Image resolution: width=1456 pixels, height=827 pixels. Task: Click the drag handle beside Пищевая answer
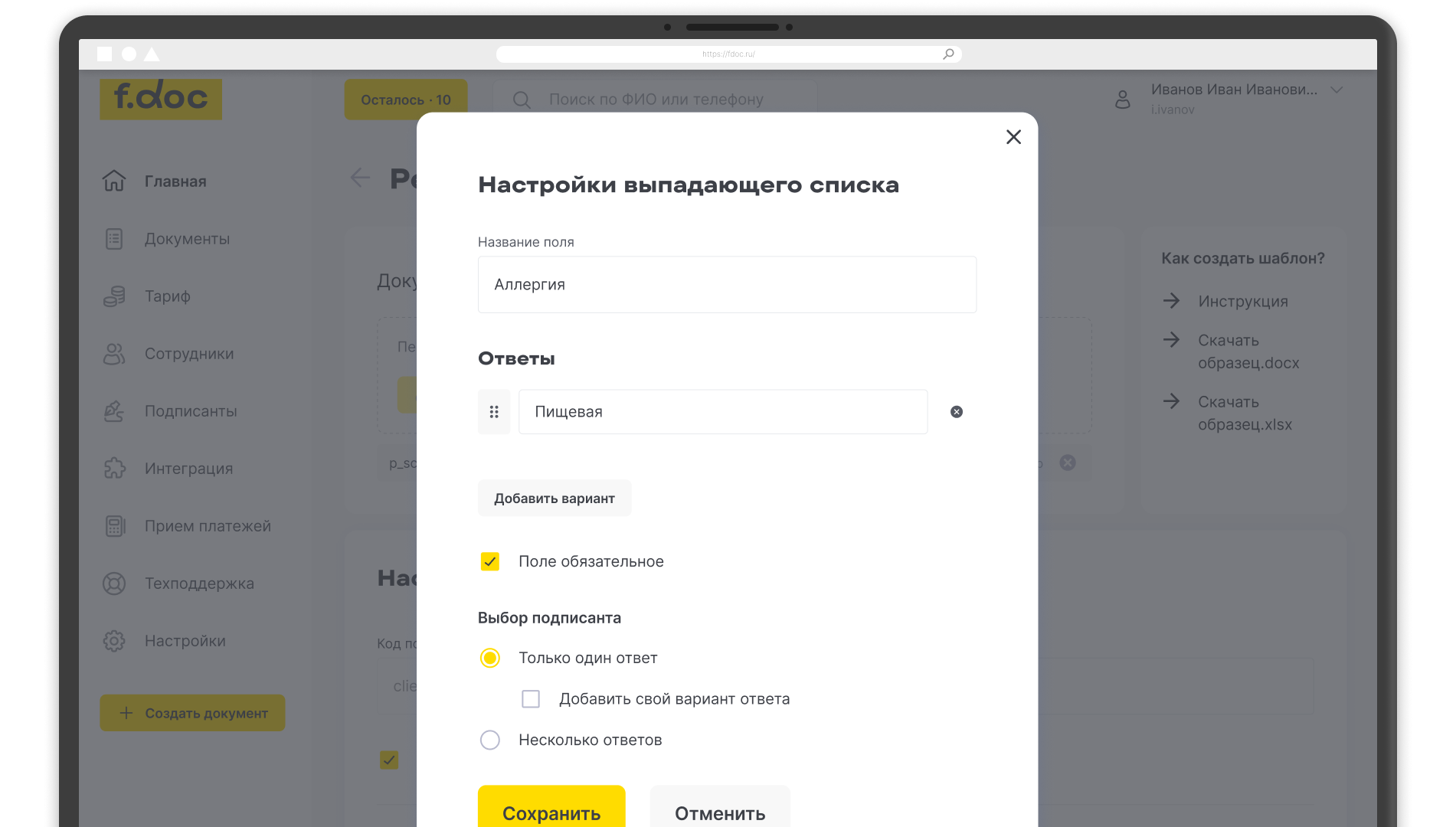[494, 412]
